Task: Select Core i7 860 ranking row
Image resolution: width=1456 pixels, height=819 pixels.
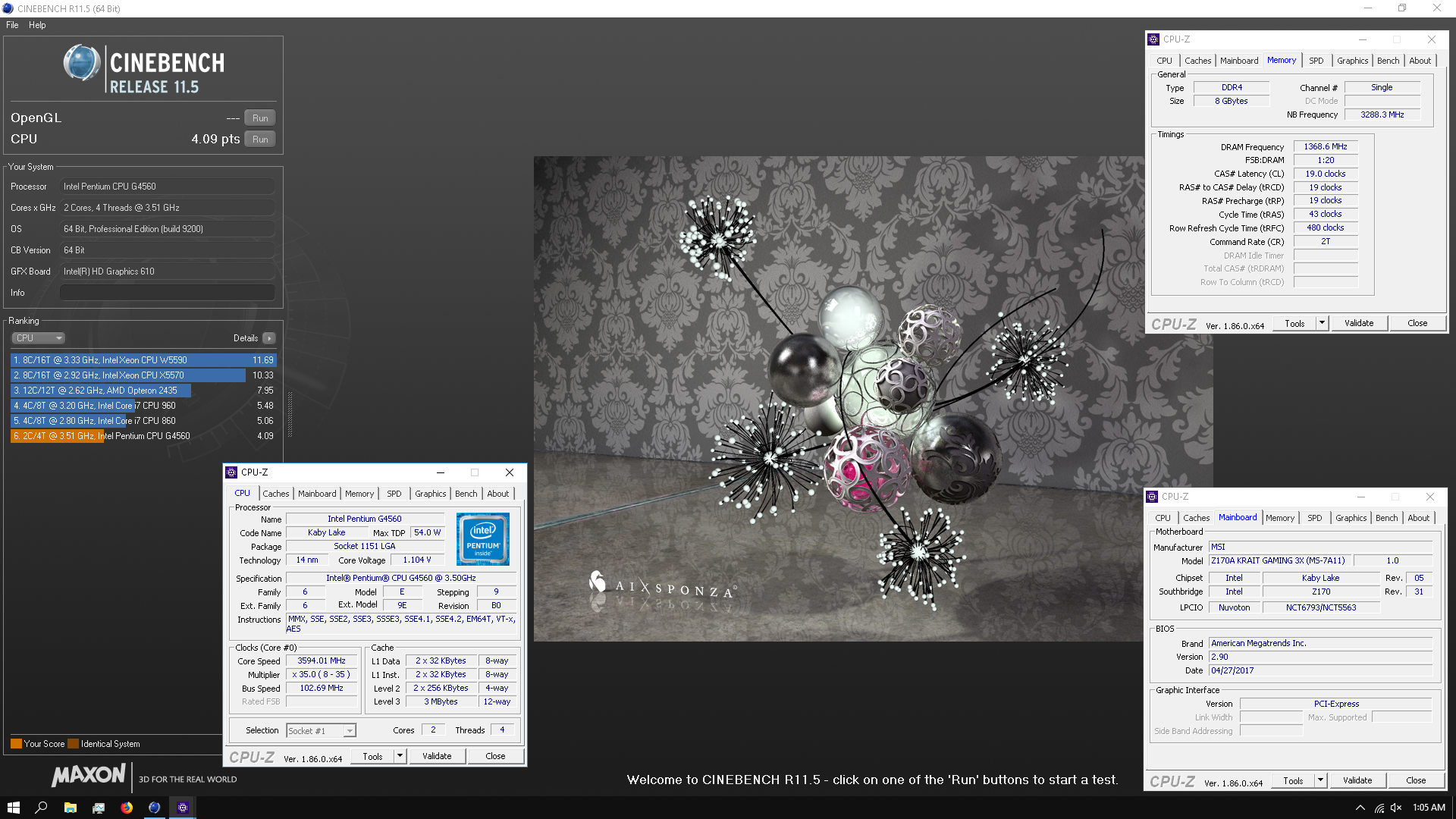Action: coord(143,421)
